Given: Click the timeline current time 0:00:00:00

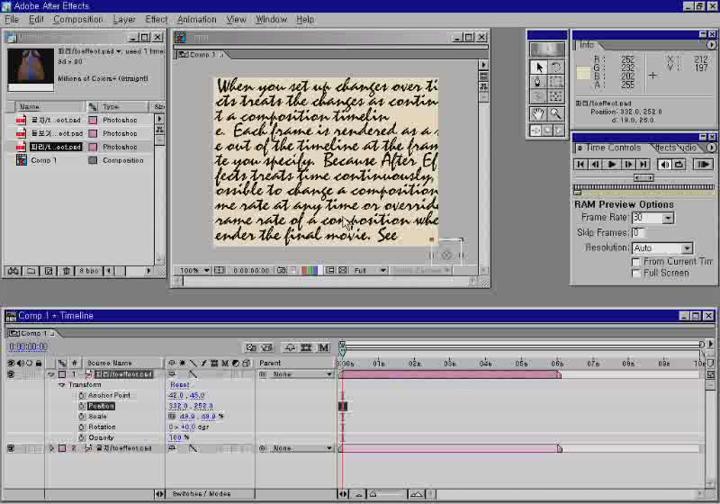Looking at the screenshot, I should coord(28,347).
